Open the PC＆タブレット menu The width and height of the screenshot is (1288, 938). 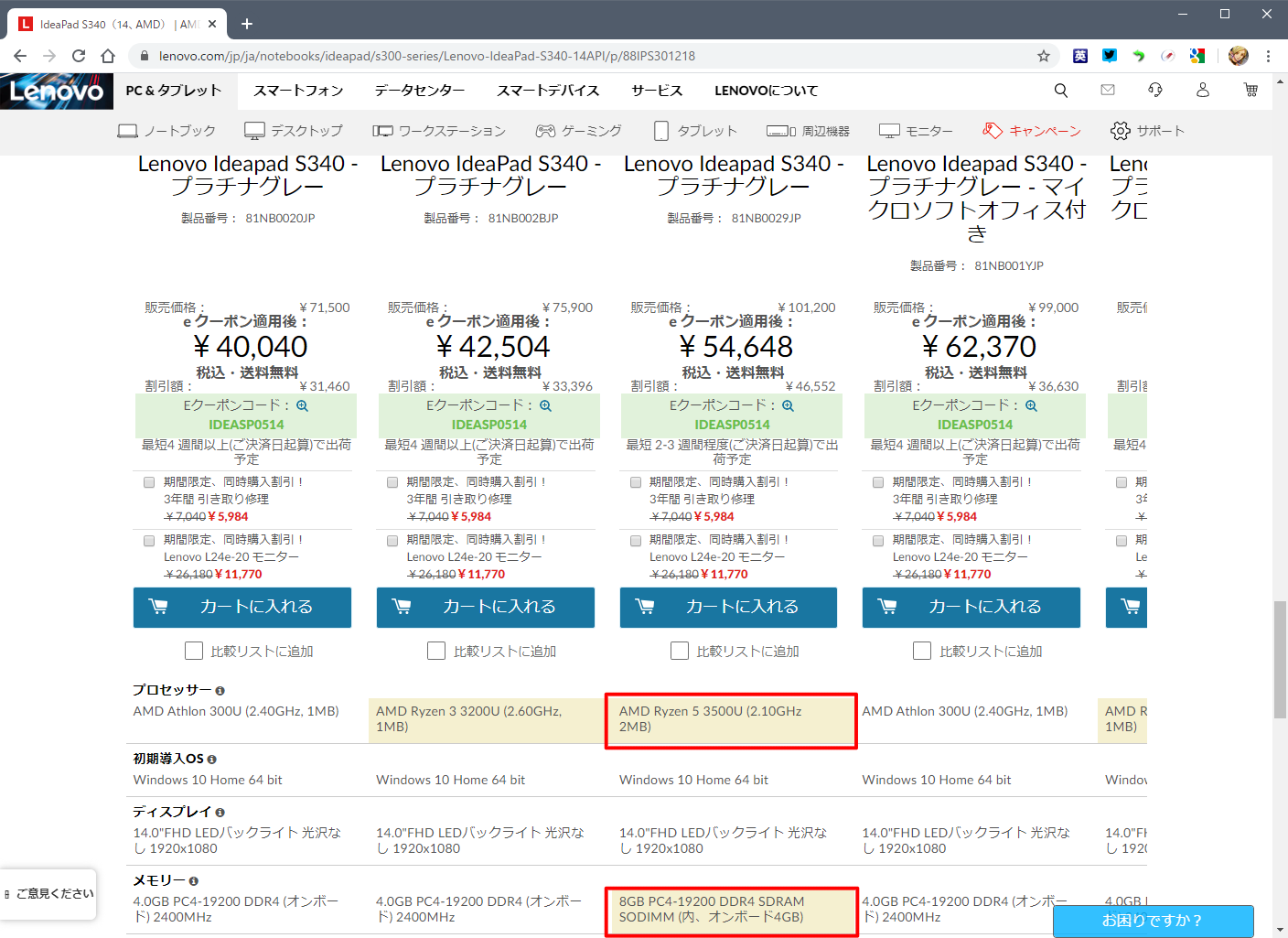[x=174, y=91]
